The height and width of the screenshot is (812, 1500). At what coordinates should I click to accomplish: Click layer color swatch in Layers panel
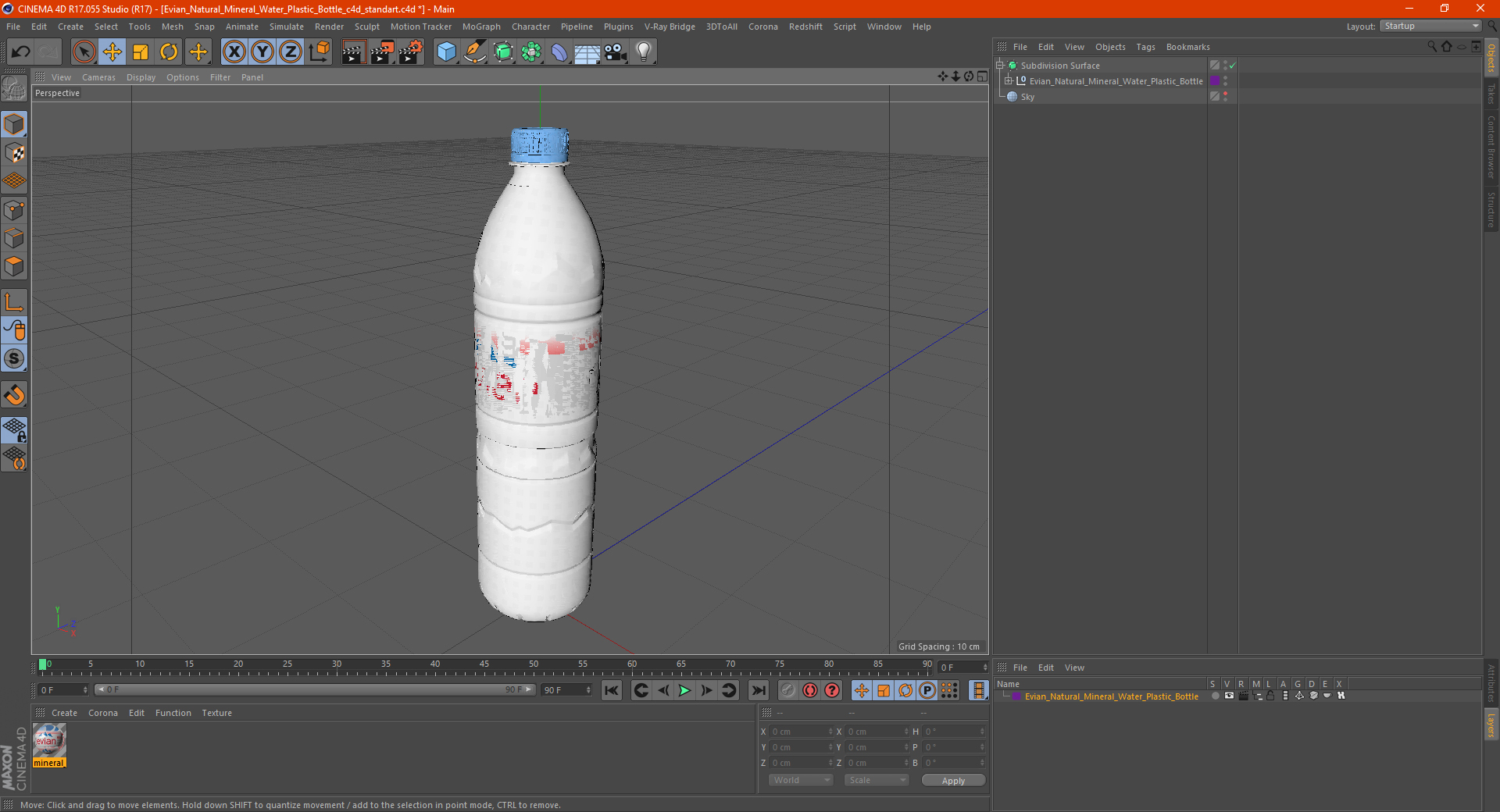[1016, 696]
